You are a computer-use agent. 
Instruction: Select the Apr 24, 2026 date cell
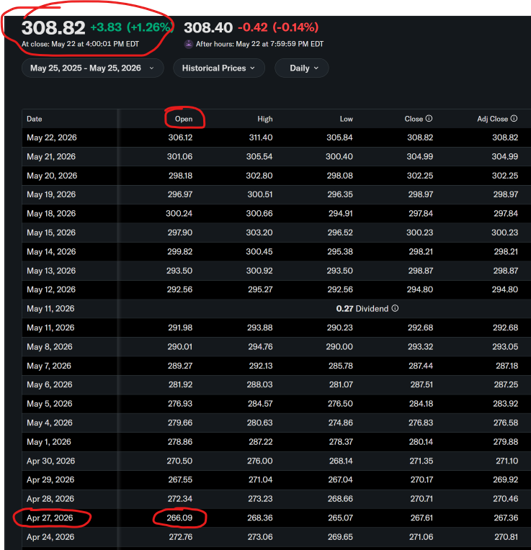(51, 537)
